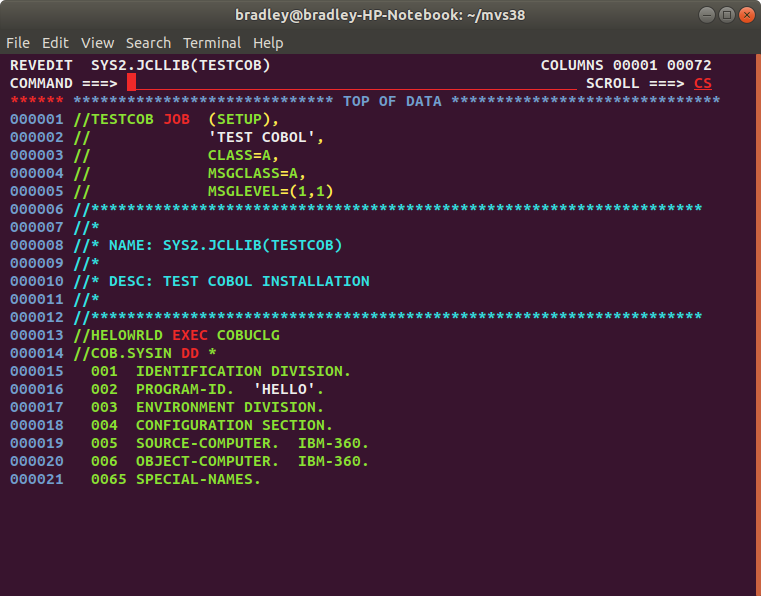Click the CLASS=A parameter
The image size is (761, 596).
tap(239, 155)
